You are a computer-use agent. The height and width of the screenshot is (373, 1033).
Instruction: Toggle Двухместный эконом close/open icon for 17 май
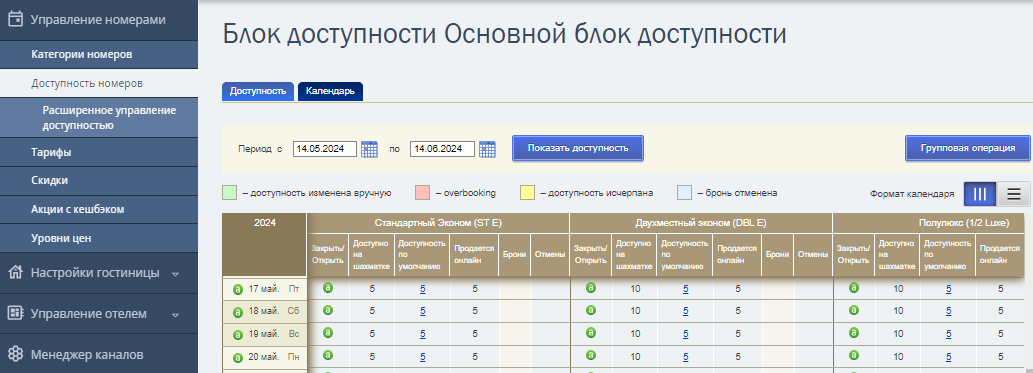tap(591, 287)
